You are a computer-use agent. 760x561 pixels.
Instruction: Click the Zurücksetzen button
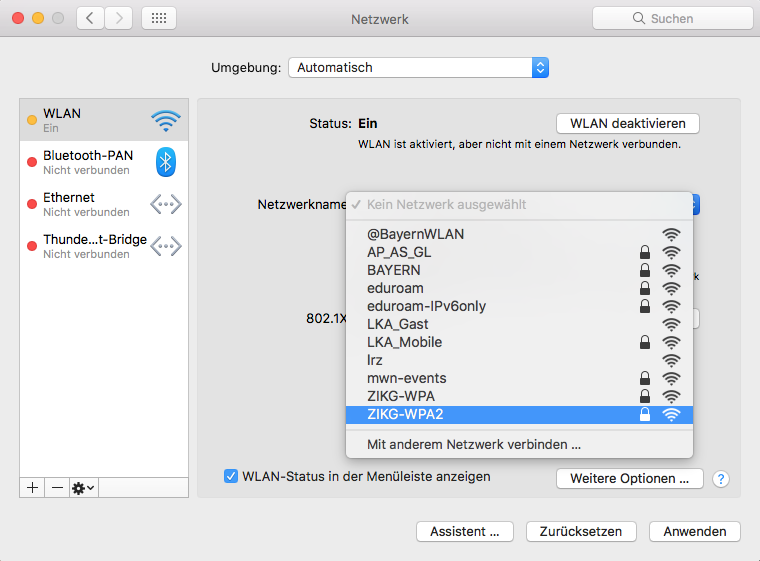(581, 531)
